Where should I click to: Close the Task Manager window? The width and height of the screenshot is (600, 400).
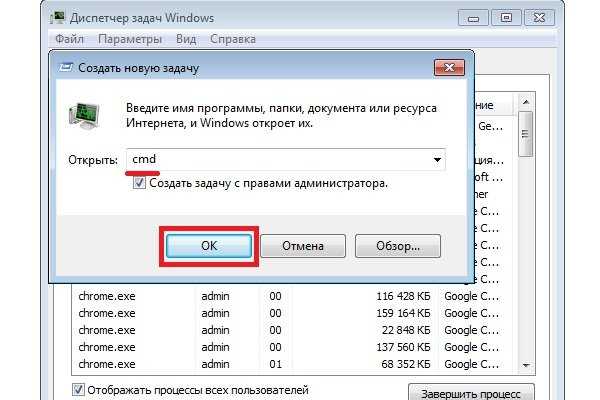[x=539, y=18]
